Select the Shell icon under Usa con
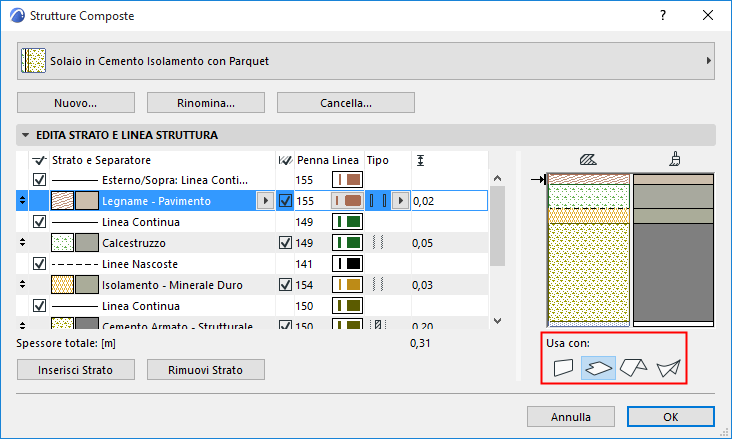This screenshot has width=732, height=439. [669, 368]
